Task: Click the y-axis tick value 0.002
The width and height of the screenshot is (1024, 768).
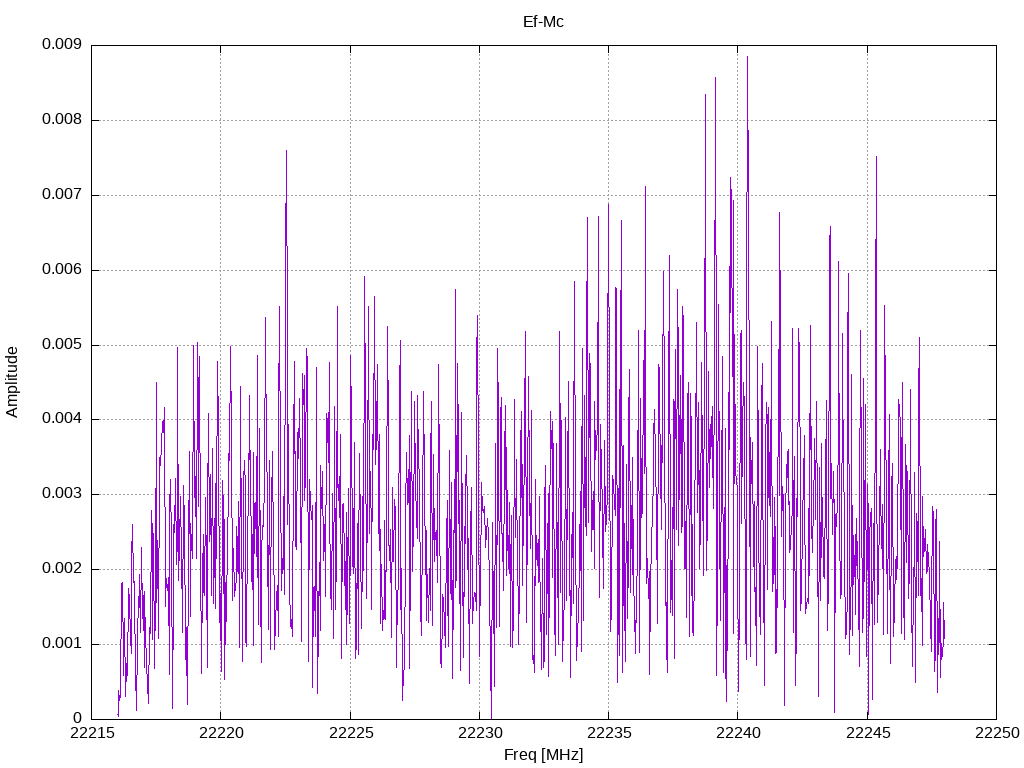Action: pos(62,569)
